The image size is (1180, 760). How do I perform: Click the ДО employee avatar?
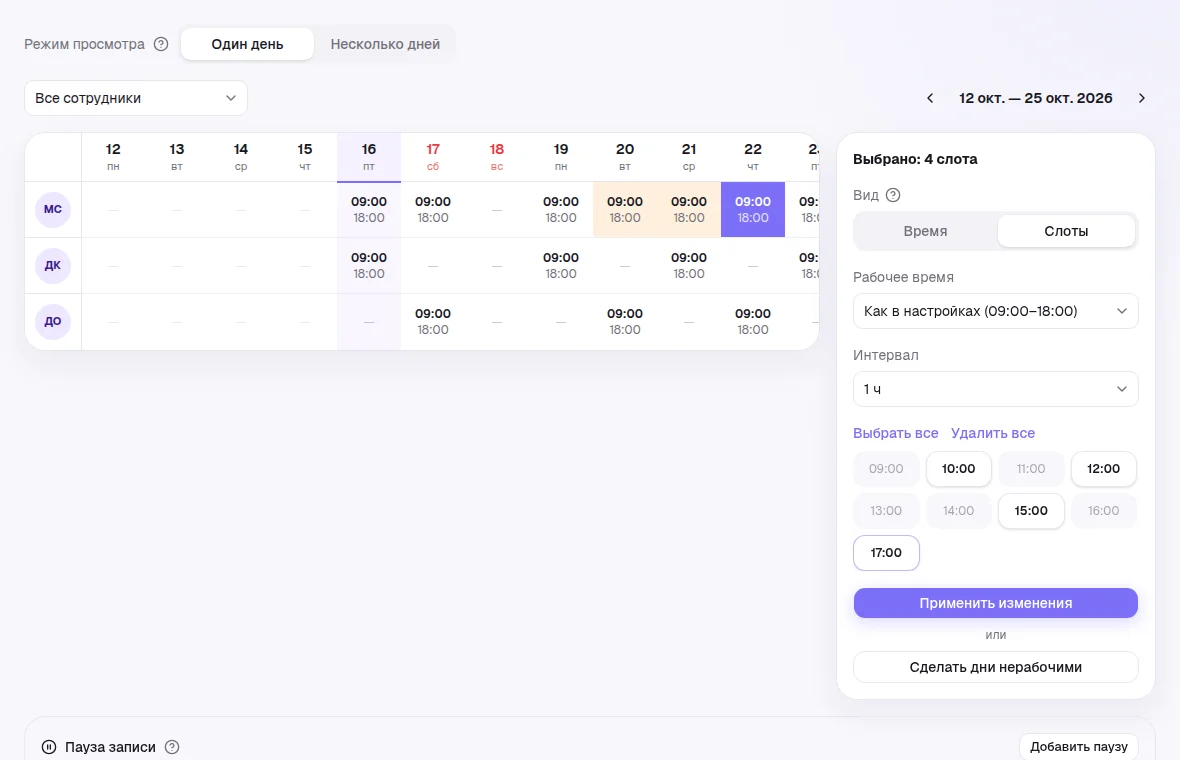pos(53,321)
